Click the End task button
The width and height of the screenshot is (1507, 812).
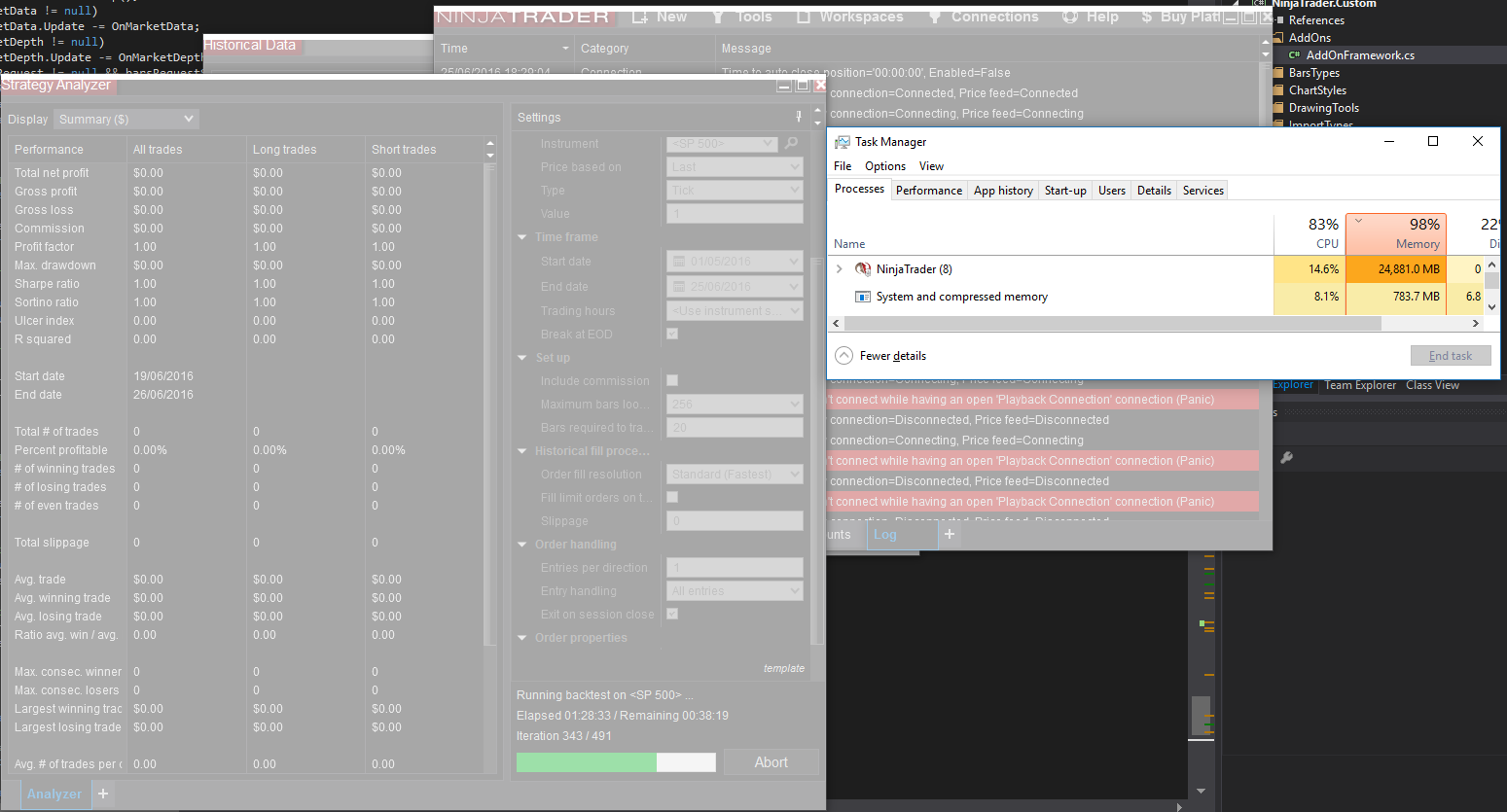[x=1451, y=356]
